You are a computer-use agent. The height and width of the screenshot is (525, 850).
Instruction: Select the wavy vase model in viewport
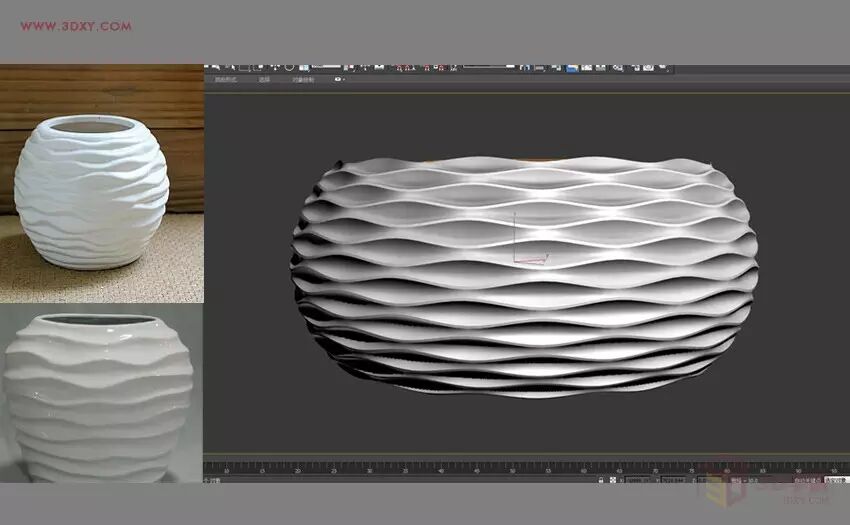524,278
